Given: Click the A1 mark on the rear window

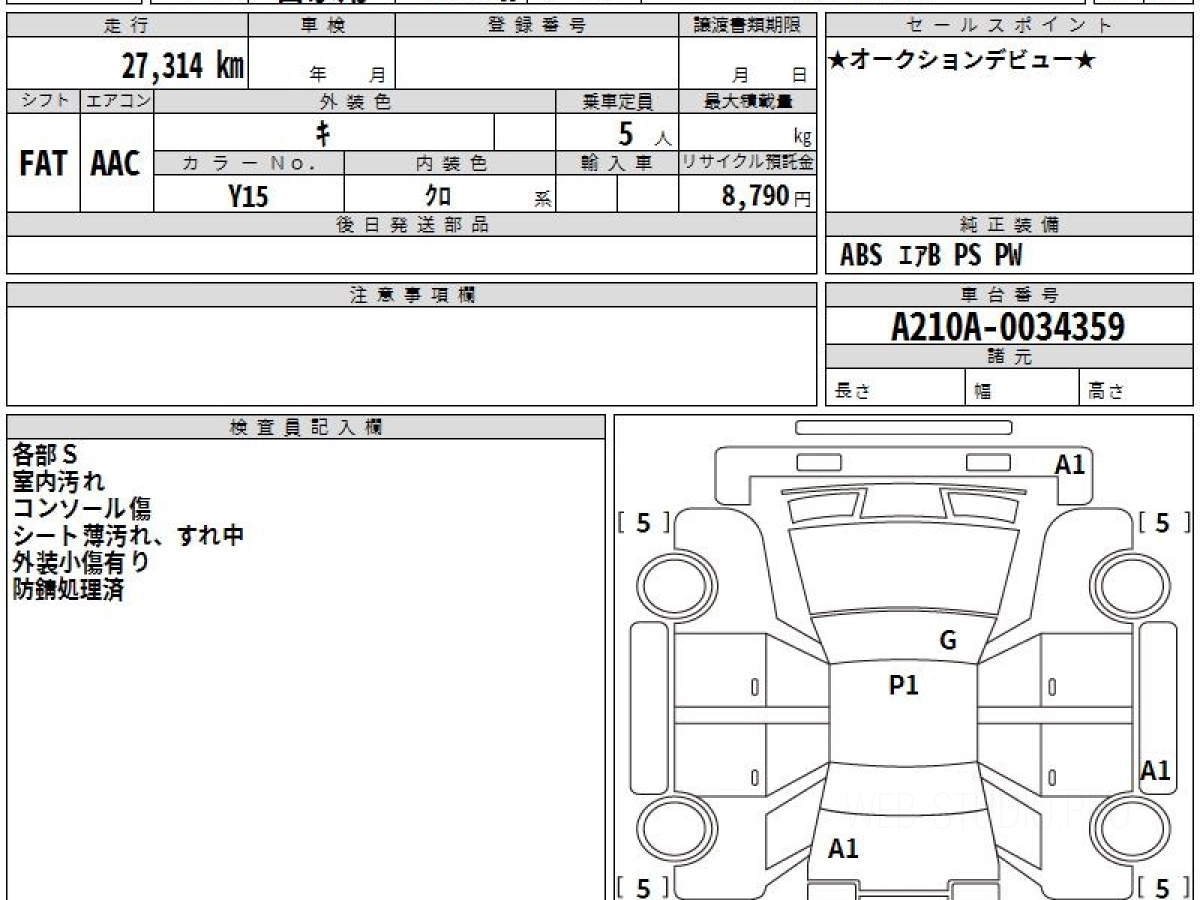Looking at the screenshot, I should [x=844, y=849].
